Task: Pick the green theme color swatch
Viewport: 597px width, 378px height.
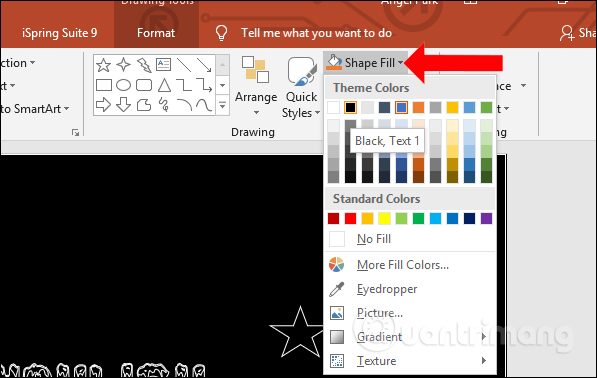Action: [486, 108]
